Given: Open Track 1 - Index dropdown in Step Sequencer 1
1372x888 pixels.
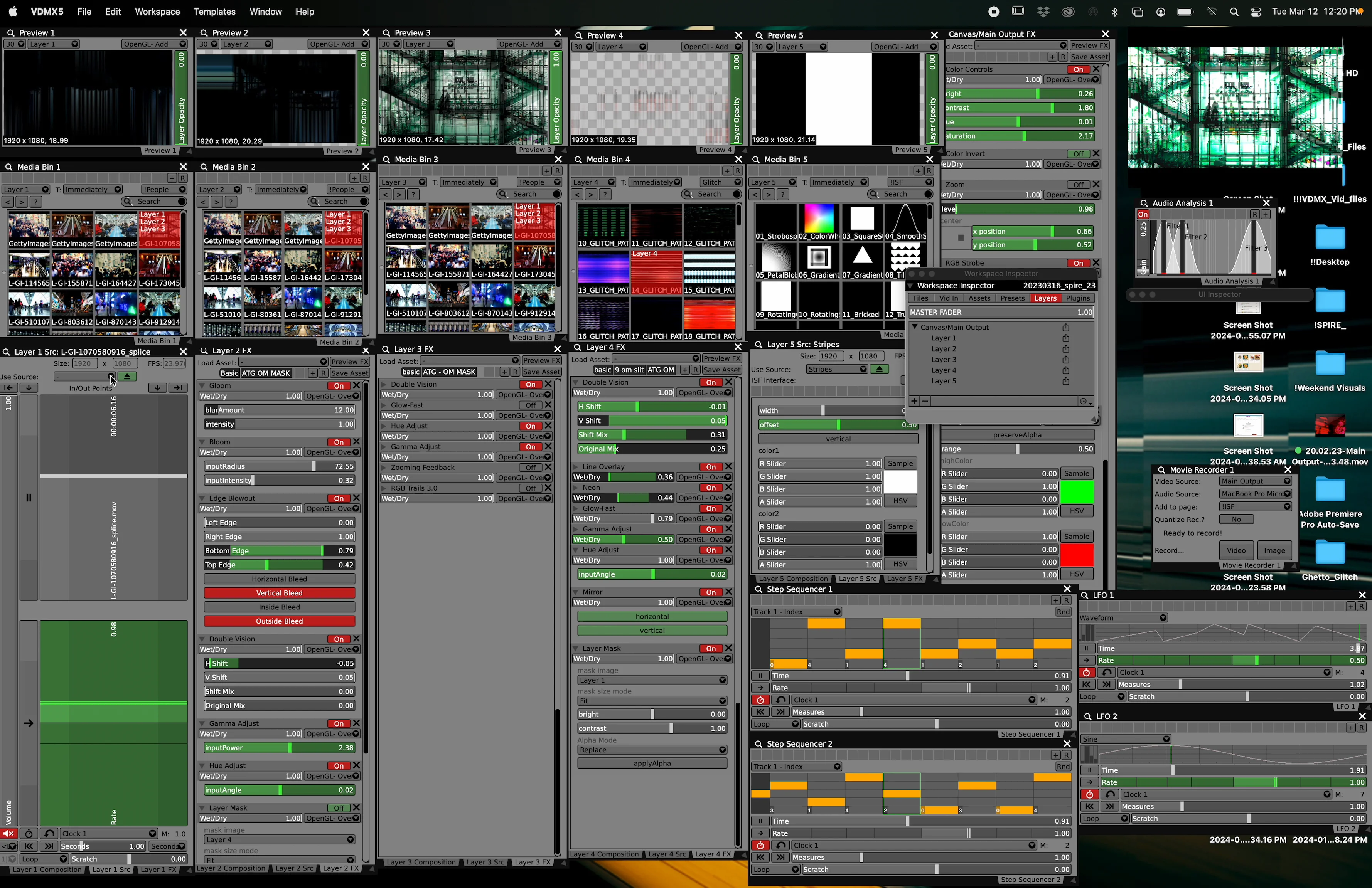Looking at the screenshot, I should click(x=797, y=611).
